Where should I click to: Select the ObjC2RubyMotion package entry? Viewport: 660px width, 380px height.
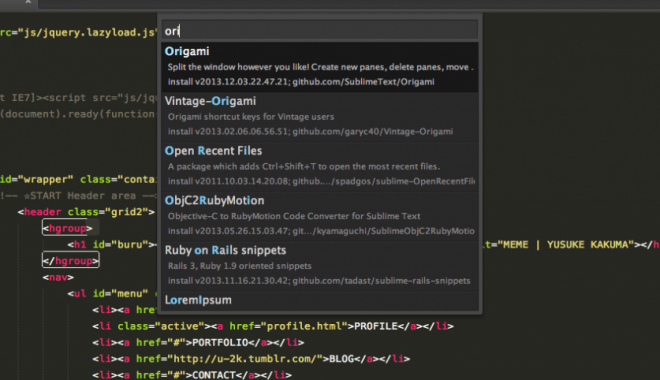tap(320, 216)
